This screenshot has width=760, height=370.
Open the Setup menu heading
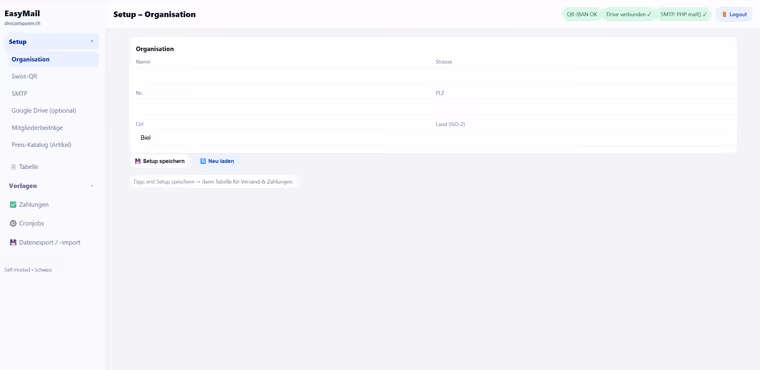[52, 42]
